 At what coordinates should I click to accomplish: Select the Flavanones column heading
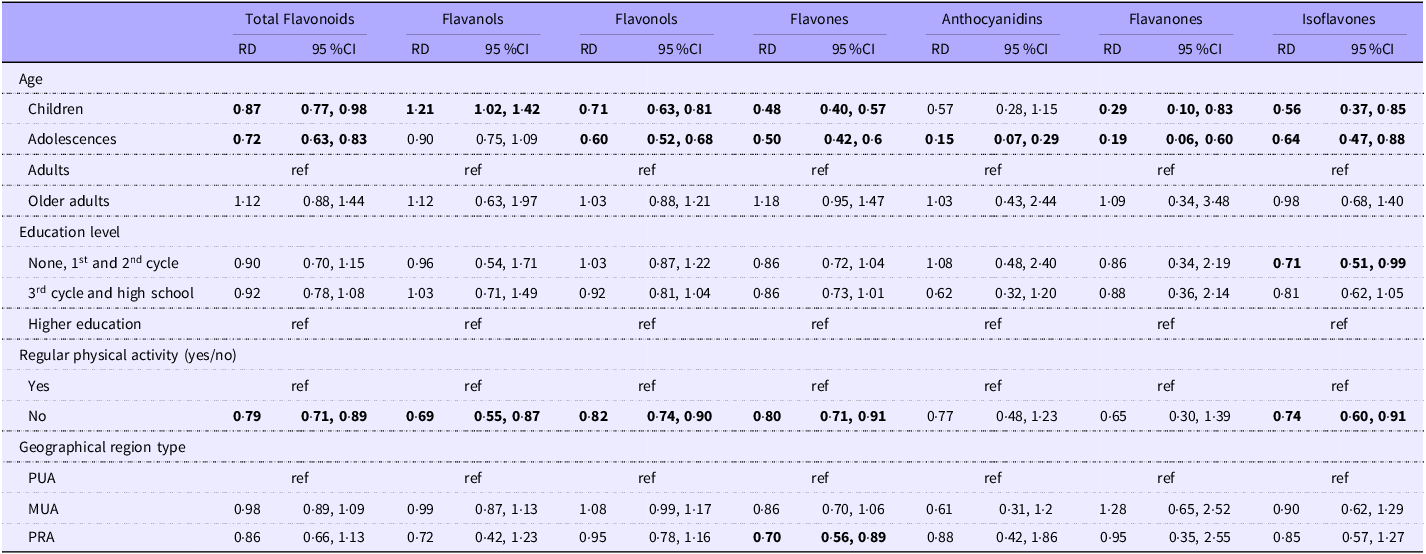tap(1166, 18)
